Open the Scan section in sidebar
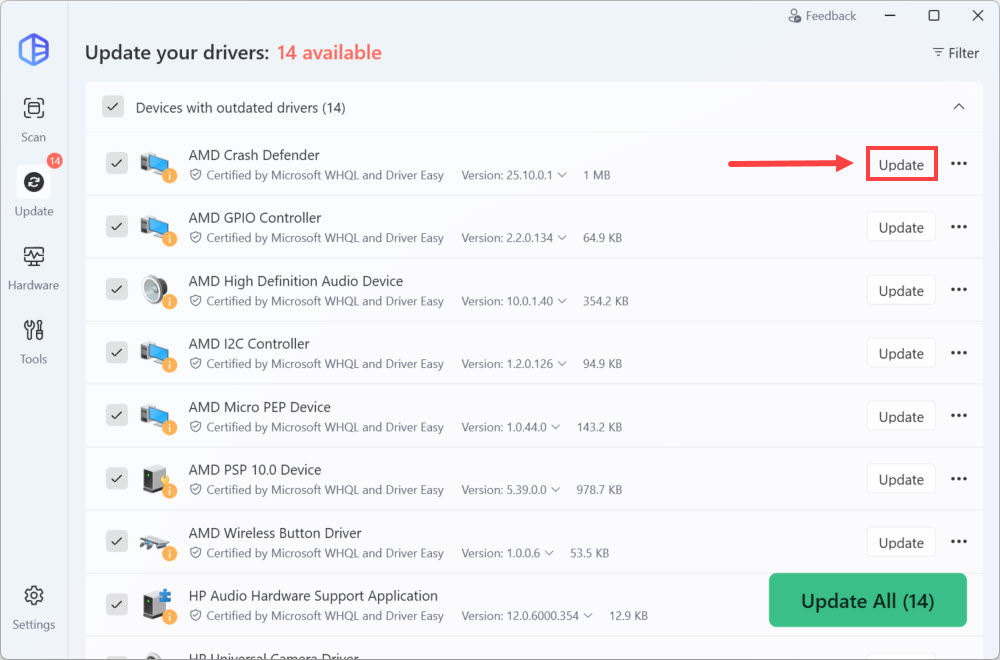The image size is (1000, 660). 34,118
